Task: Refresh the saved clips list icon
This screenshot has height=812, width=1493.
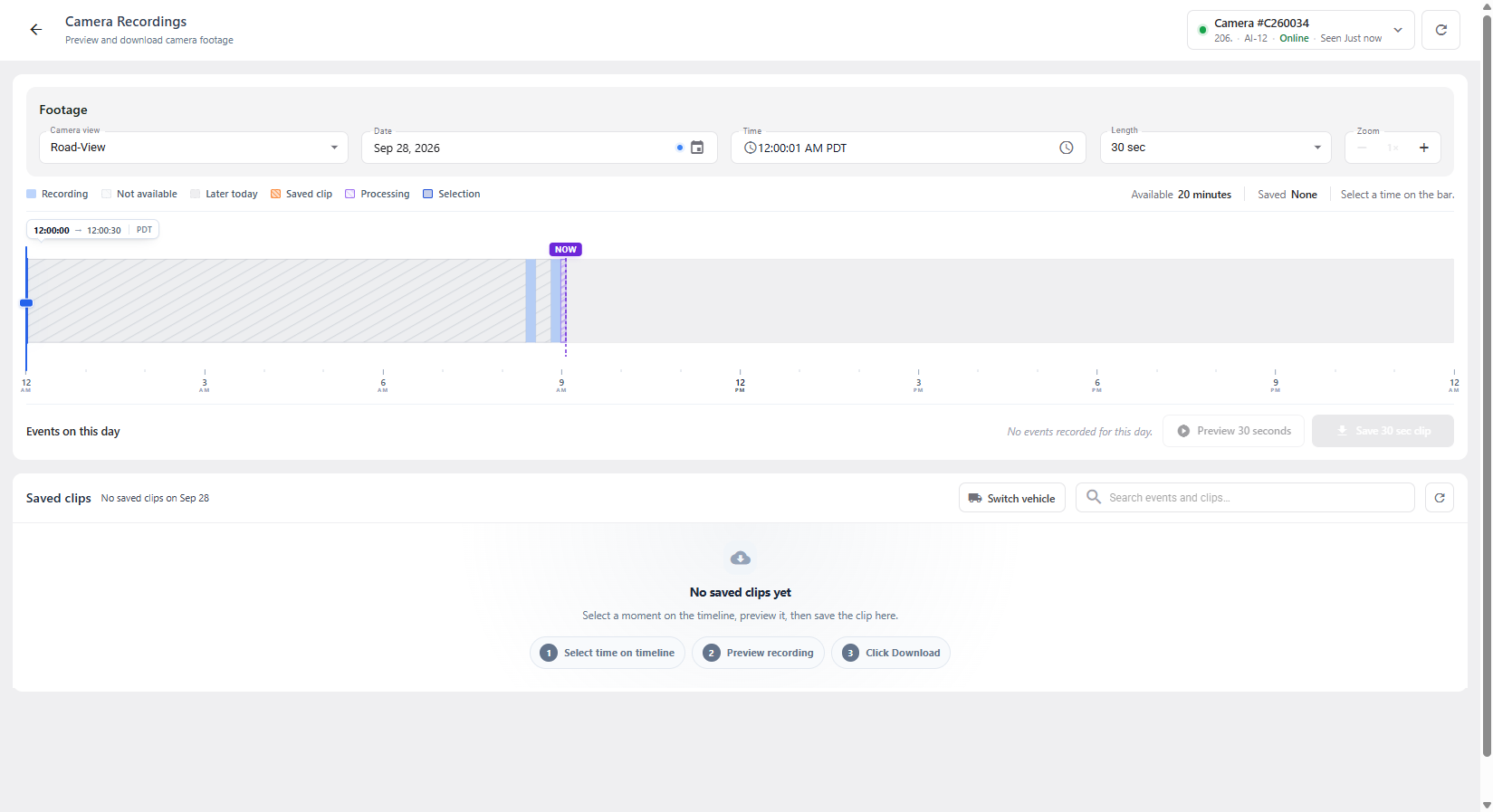Action: (1440, 498)
